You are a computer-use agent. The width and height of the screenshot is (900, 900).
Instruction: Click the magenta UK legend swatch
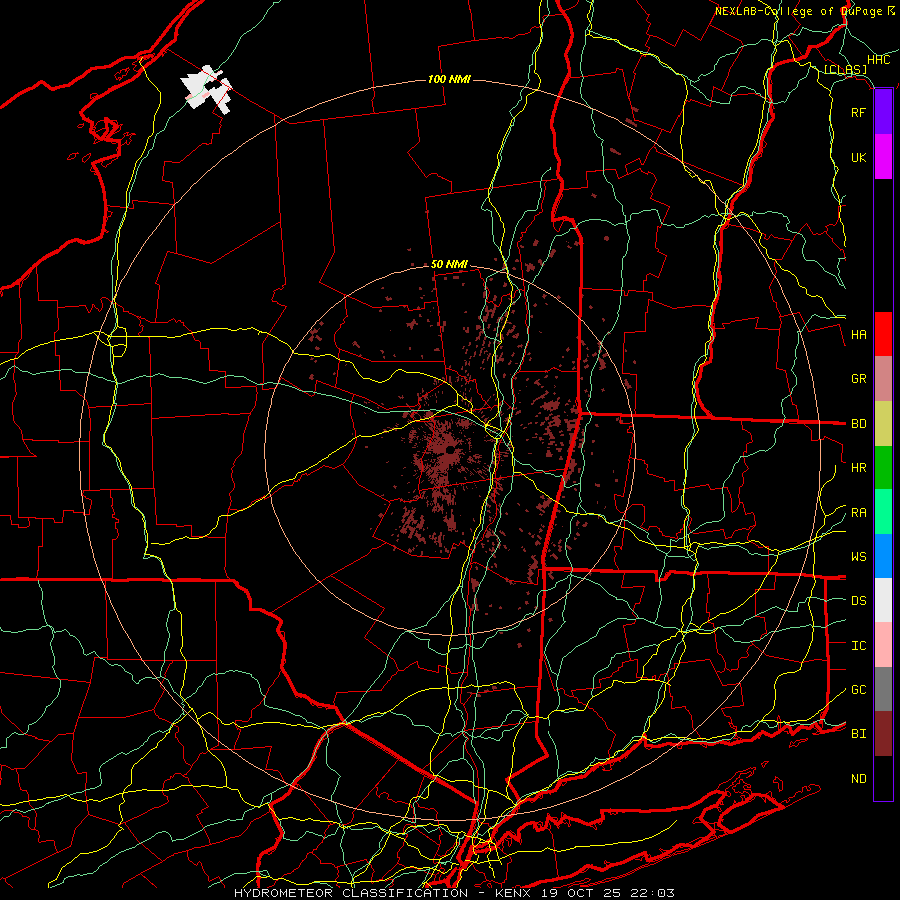coord(883,157)
